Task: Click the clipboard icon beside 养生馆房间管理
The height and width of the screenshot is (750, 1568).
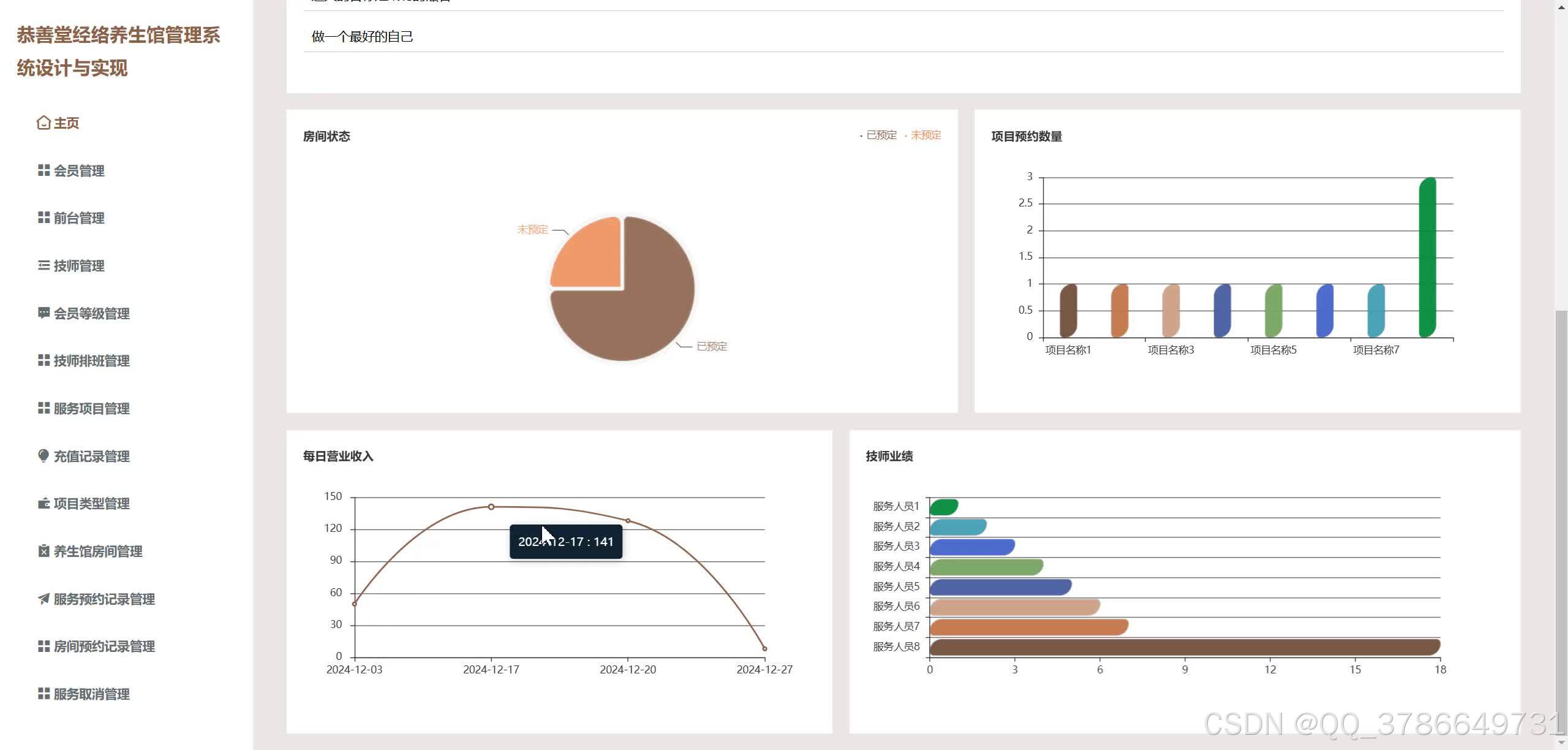Action: point(43,551)
